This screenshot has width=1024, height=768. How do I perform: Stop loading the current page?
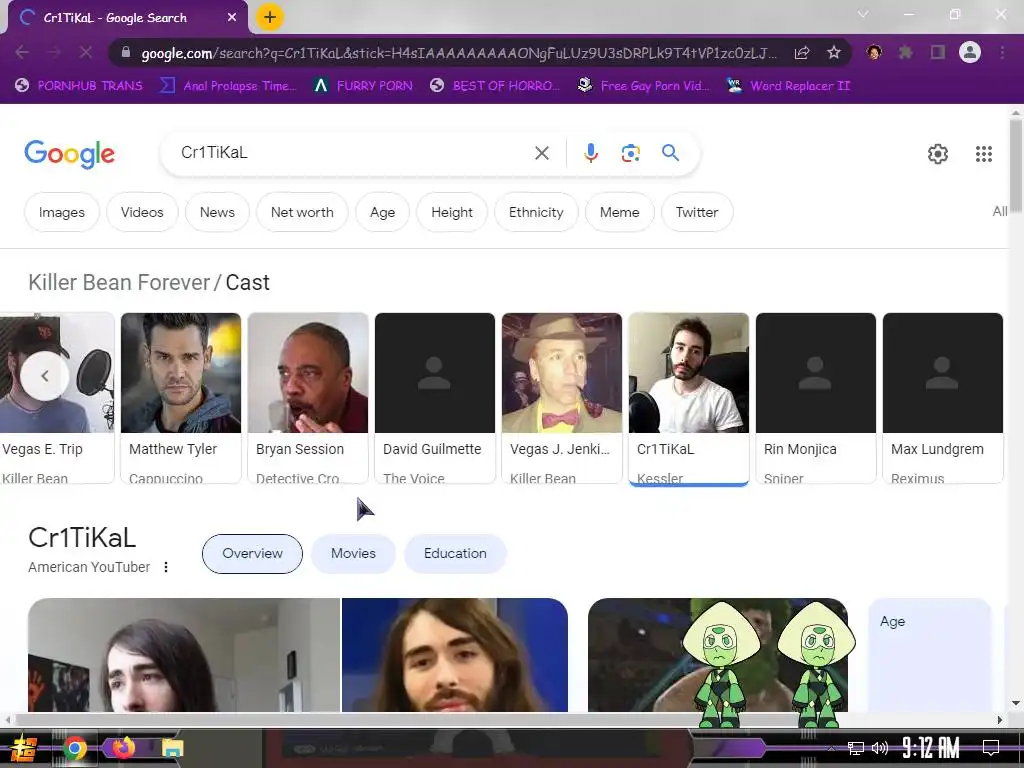click(x=86, y=52)
